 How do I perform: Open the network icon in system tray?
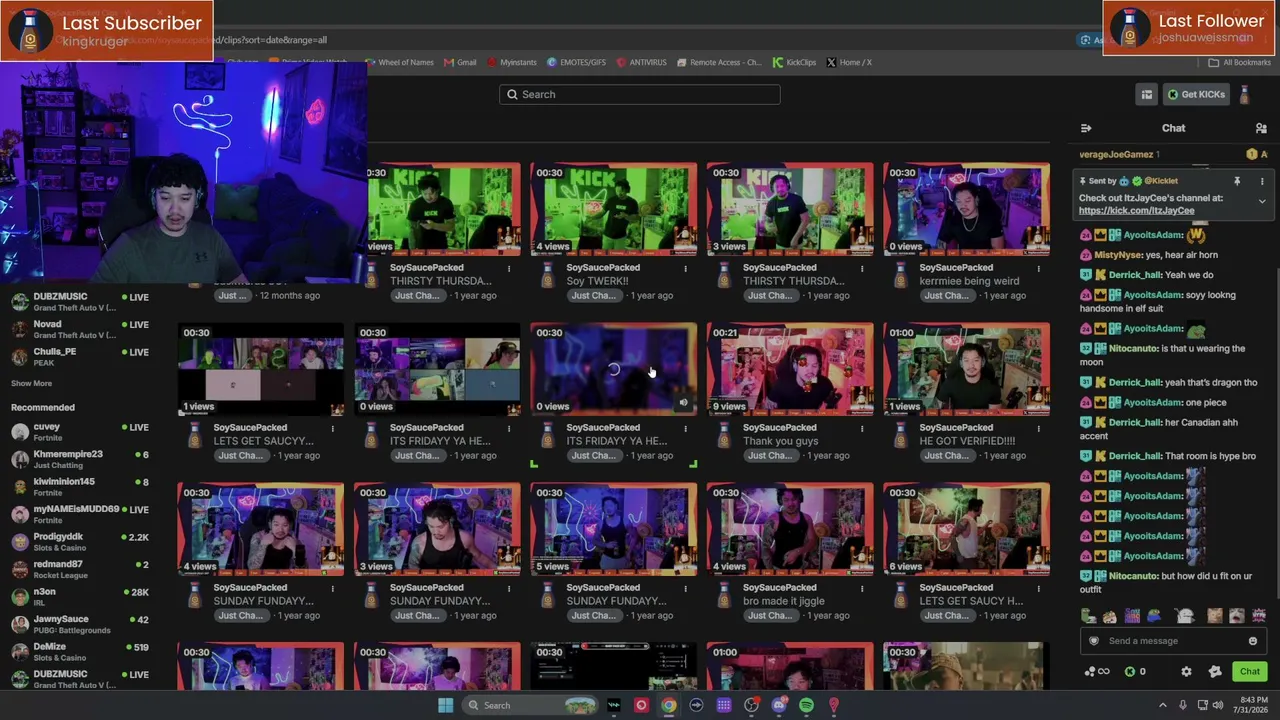coord(1202,705)
